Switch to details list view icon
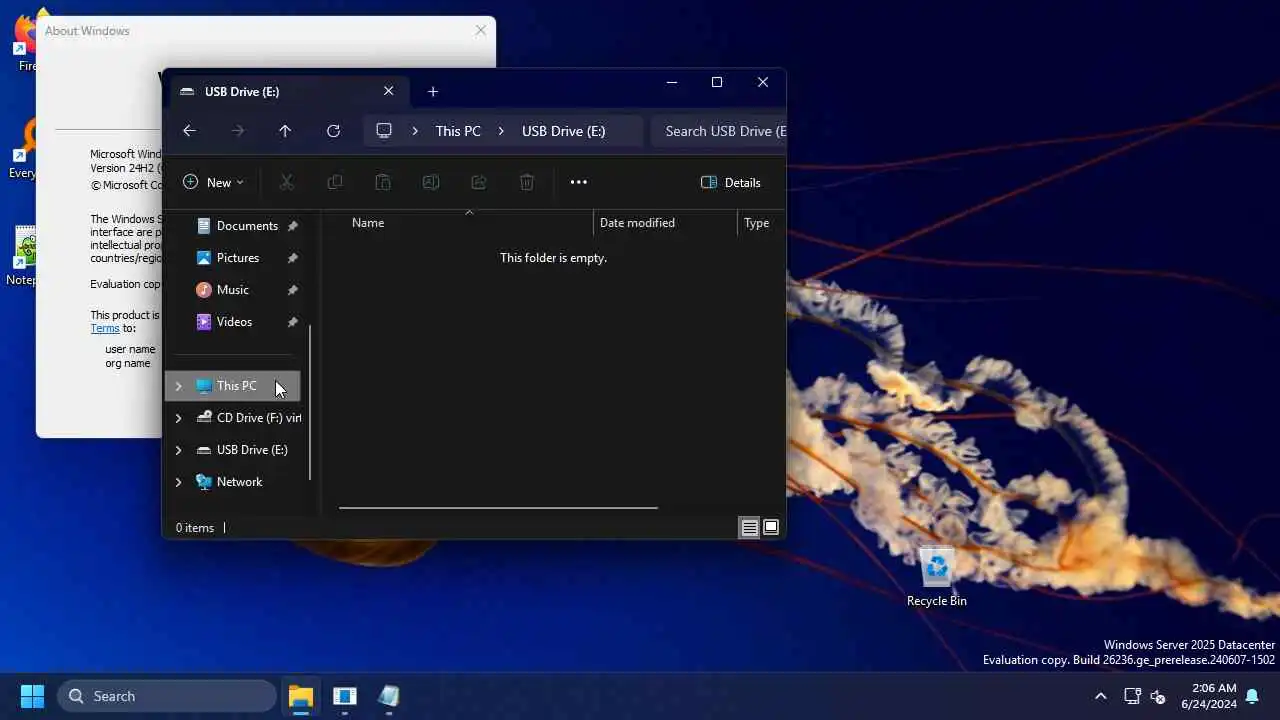Screen dimensions: 1280x720 pyautogui.click(x=749, y=528)
